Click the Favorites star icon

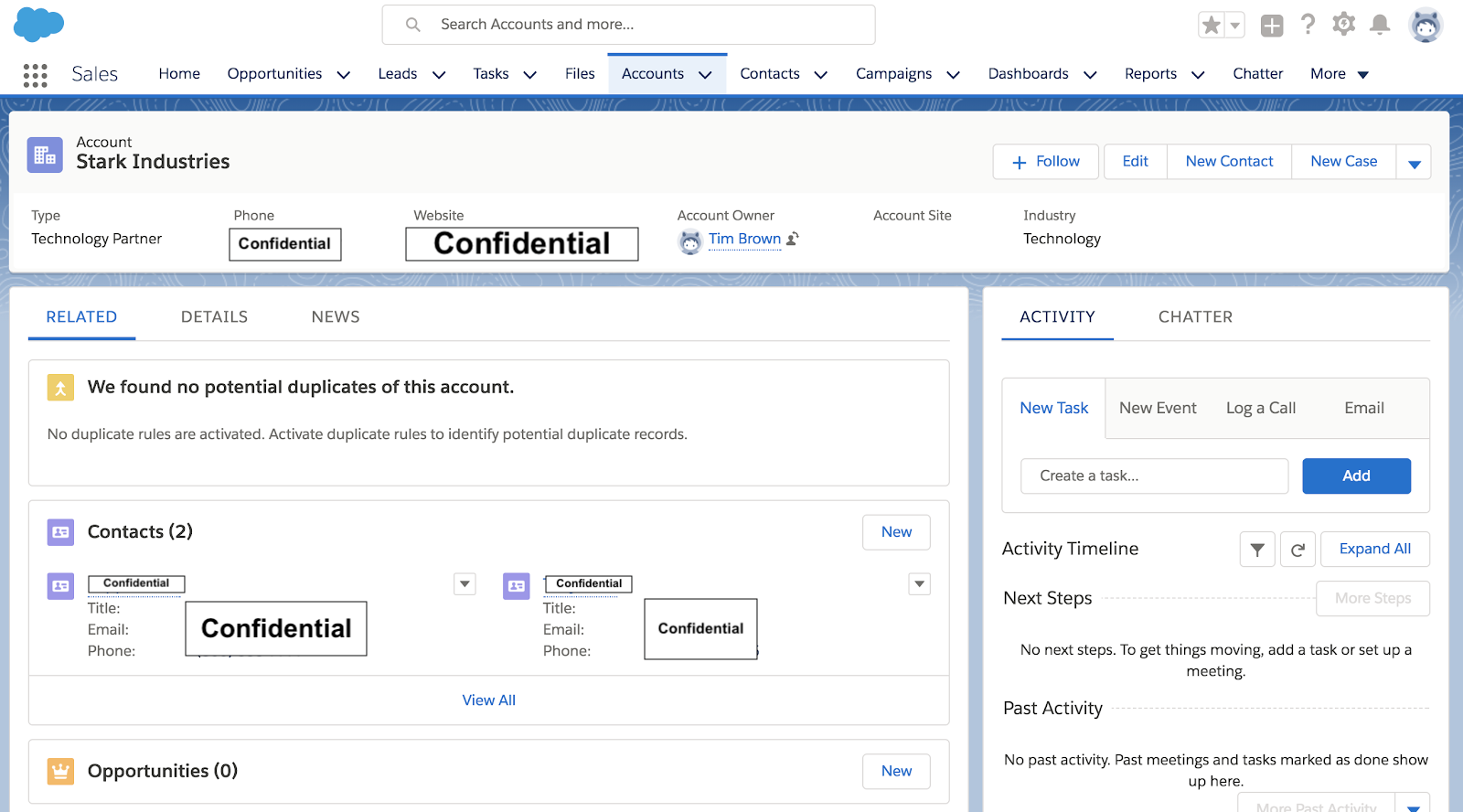click(x=1212, y=25)
